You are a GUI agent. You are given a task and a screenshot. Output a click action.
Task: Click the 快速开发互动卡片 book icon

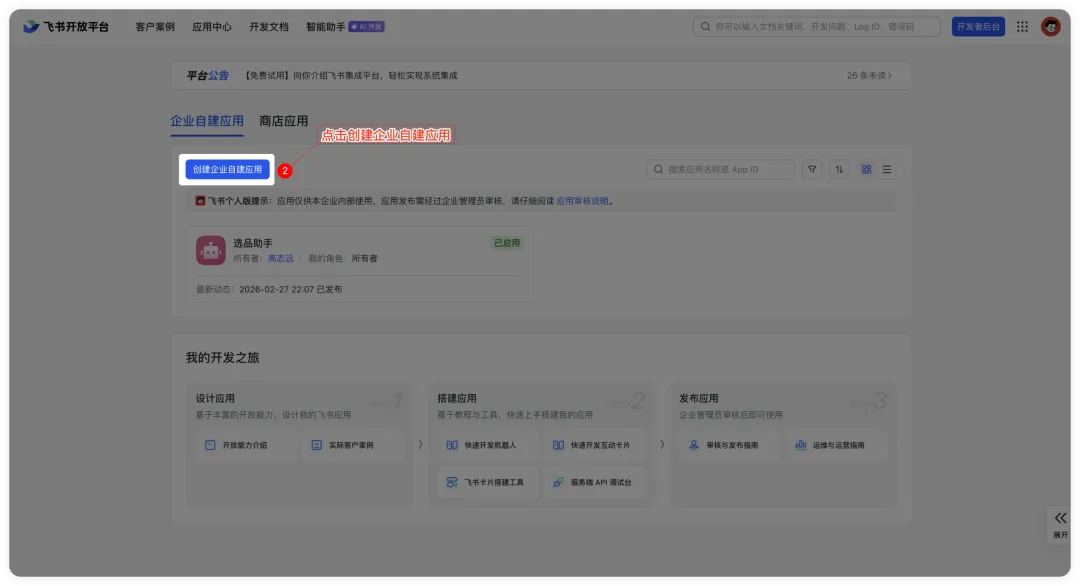coord(559,446)
